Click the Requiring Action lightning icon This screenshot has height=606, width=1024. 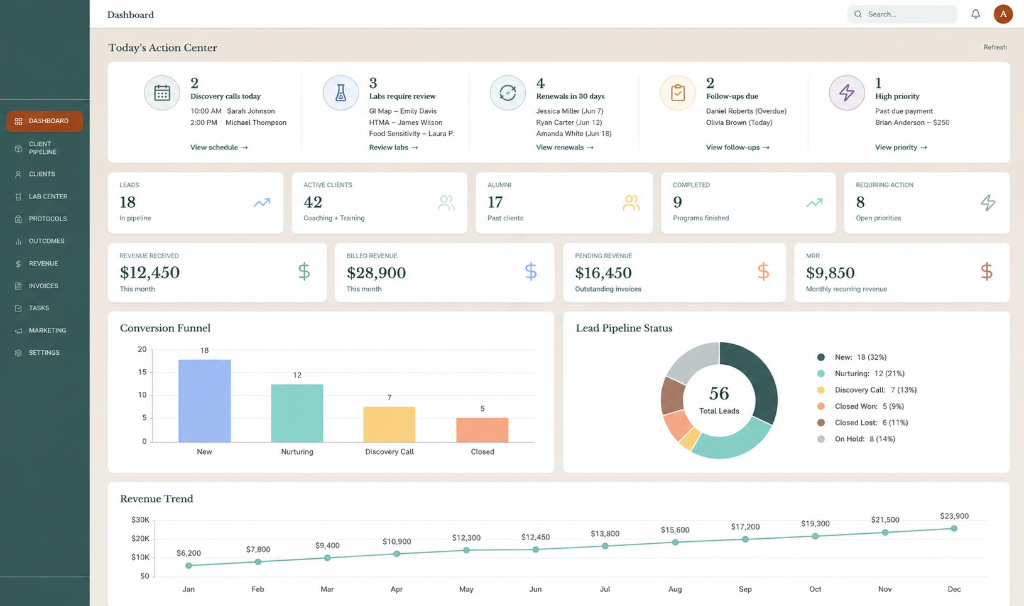(988, 202)
